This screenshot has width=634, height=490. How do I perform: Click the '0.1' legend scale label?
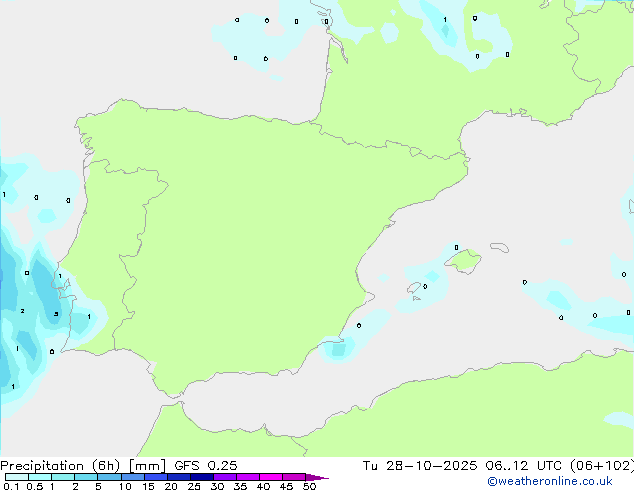point(11,486)
